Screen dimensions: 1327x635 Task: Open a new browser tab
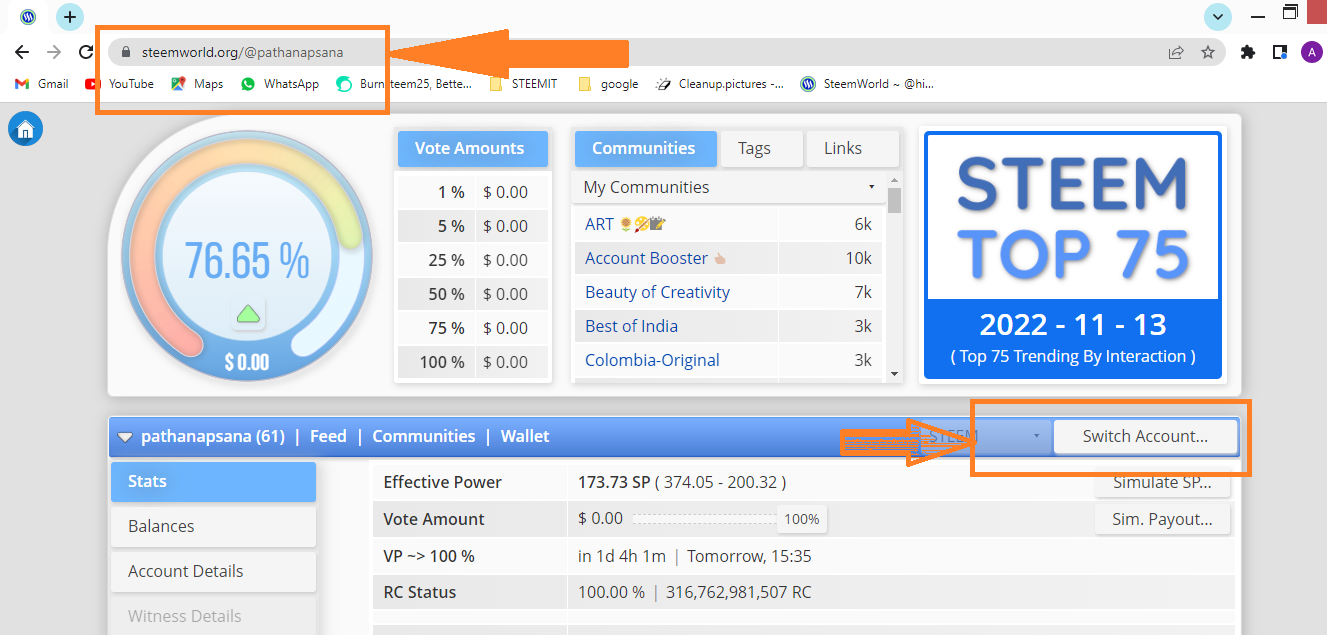tap(69, 17)
